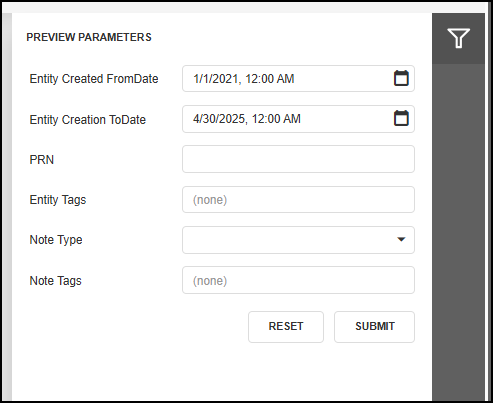
Task: Click the dark sidebar below the filter icon
Action: (458, 232)
